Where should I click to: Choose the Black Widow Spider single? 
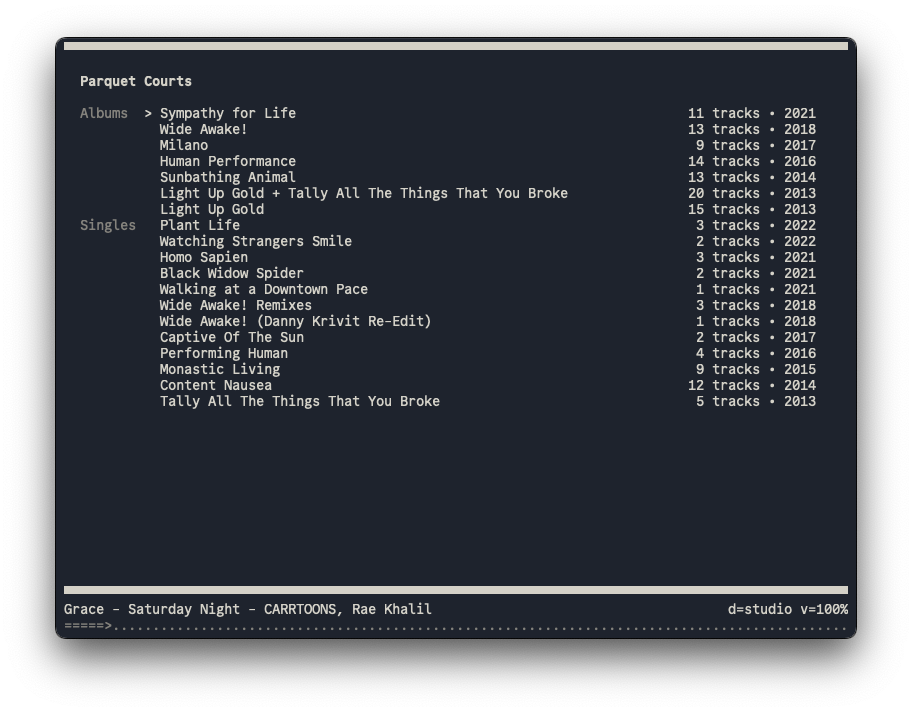coord(232,273)
